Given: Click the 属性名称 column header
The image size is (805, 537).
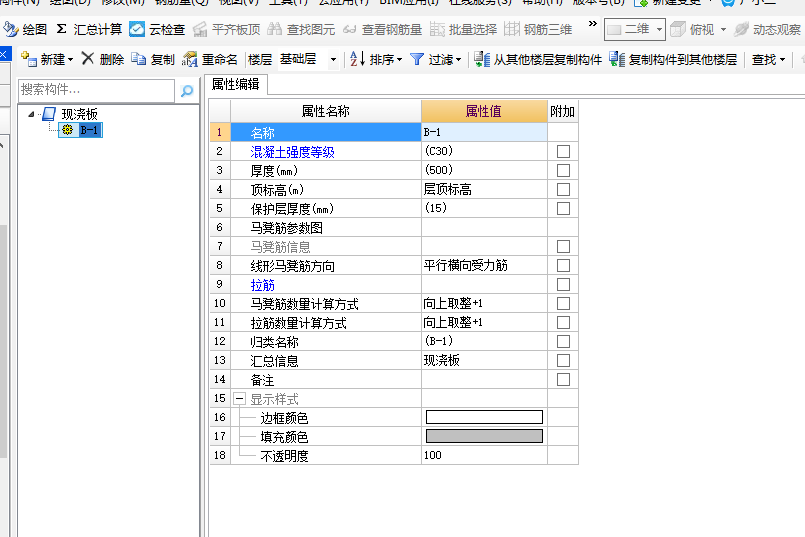Looking at the screenshot, I should [x=325, y=111].
